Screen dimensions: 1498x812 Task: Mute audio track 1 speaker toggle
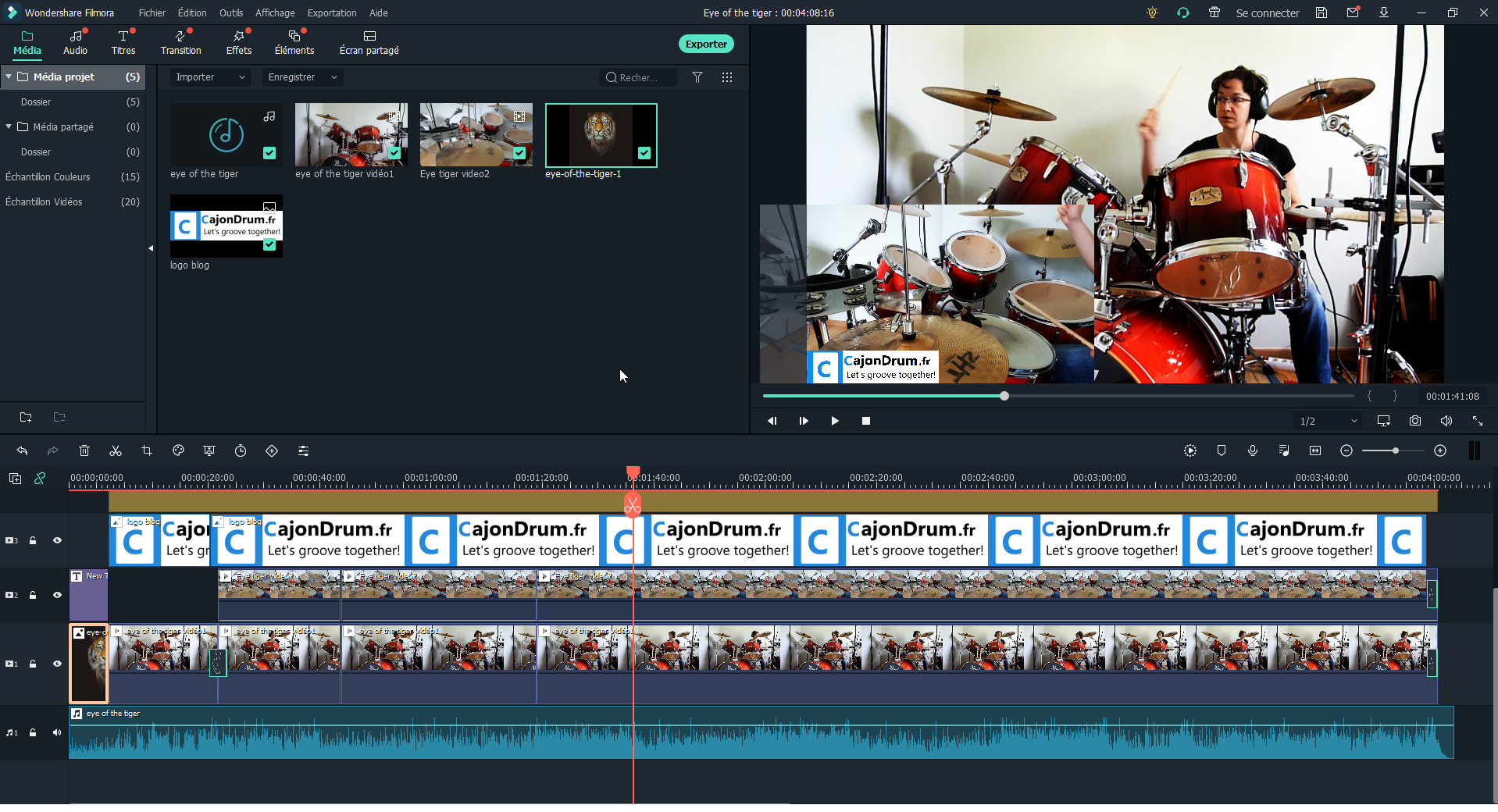[x=57, y=732]
